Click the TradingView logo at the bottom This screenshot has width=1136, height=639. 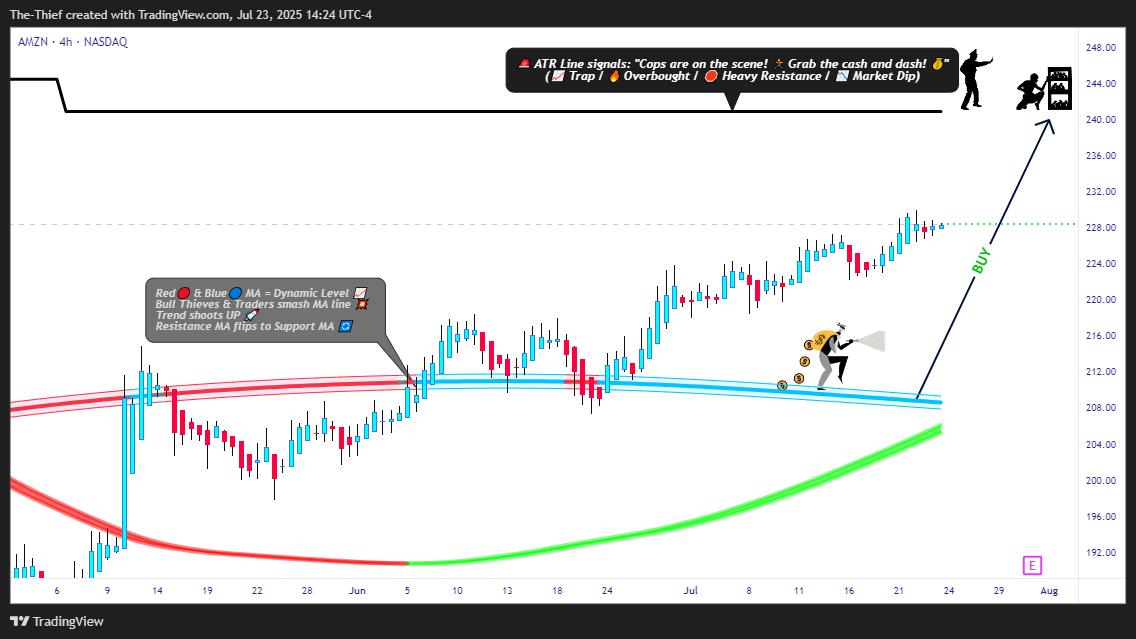point(57,622)
